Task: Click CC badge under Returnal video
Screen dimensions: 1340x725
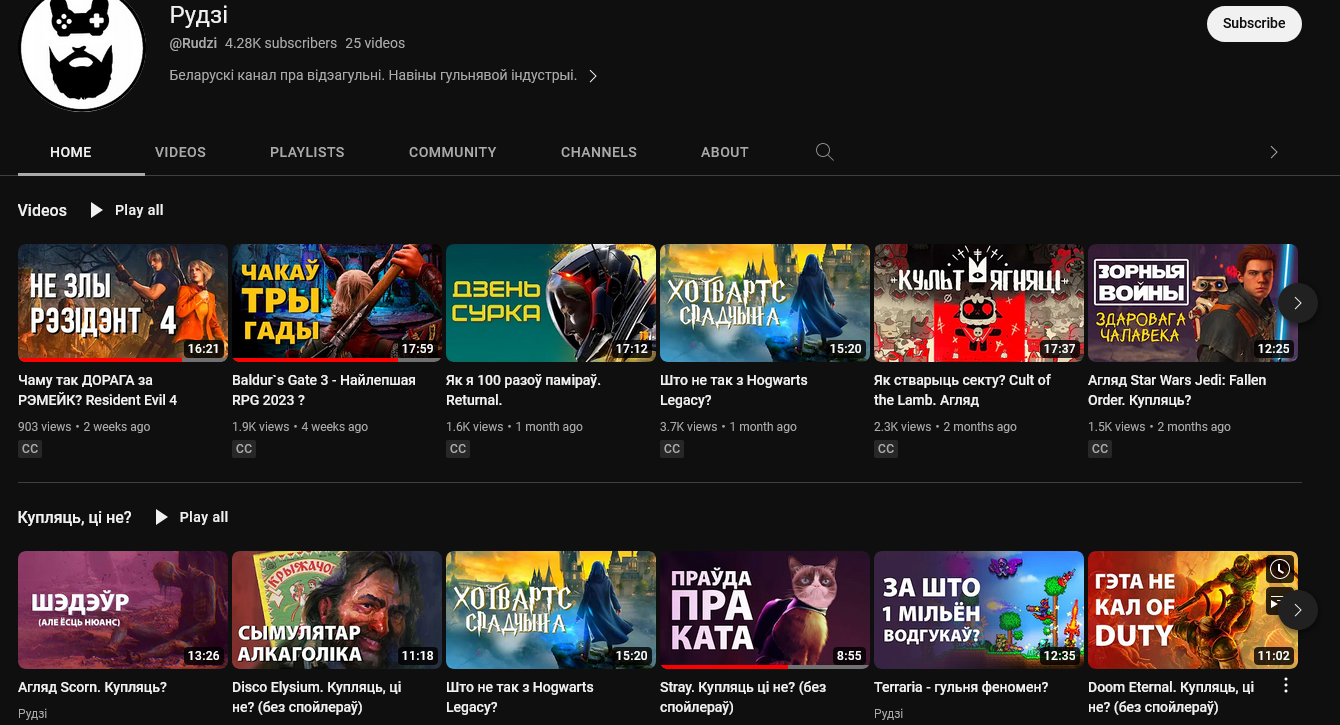Action: 458,449
